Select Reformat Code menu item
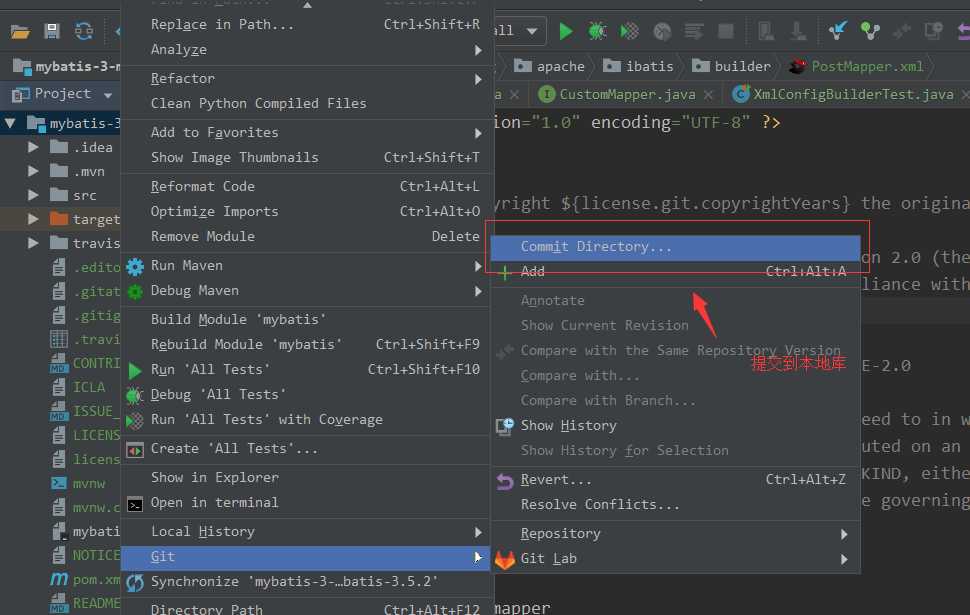The width and height of the screenshot is (970, 615). [x=306, y=187]
